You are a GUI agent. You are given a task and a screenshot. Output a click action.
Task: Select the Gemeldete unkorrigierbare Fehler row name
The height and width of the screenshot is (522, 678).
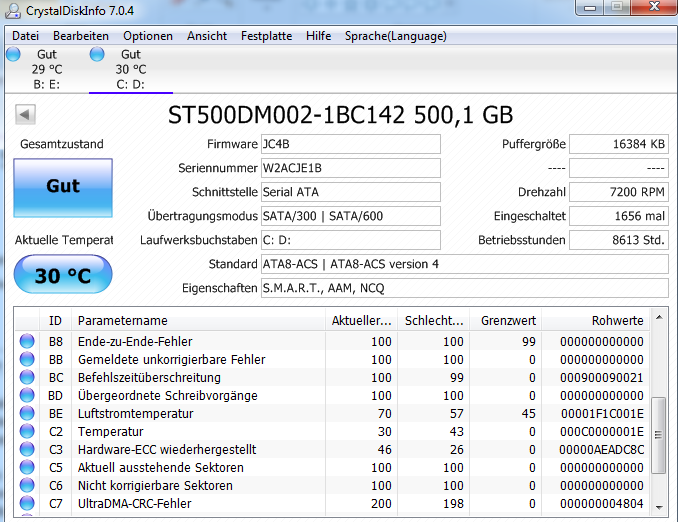click(172, 359)
